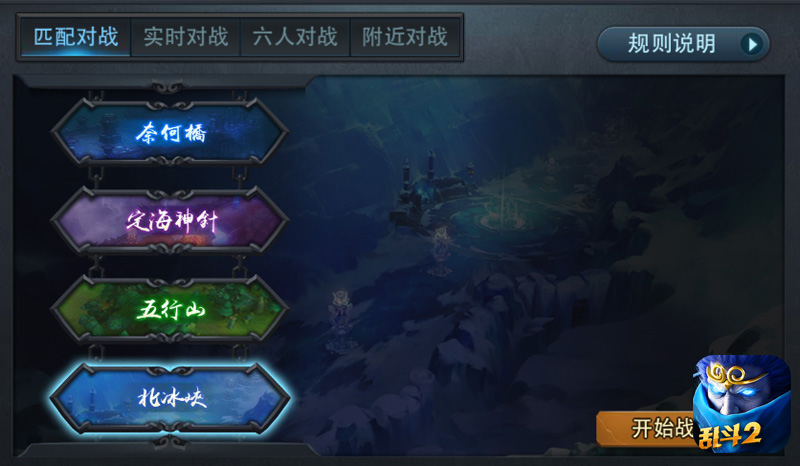Open the 实时对战 tab
The height and width of the screenshot is (466, 800).
click(x=185, y=37)
